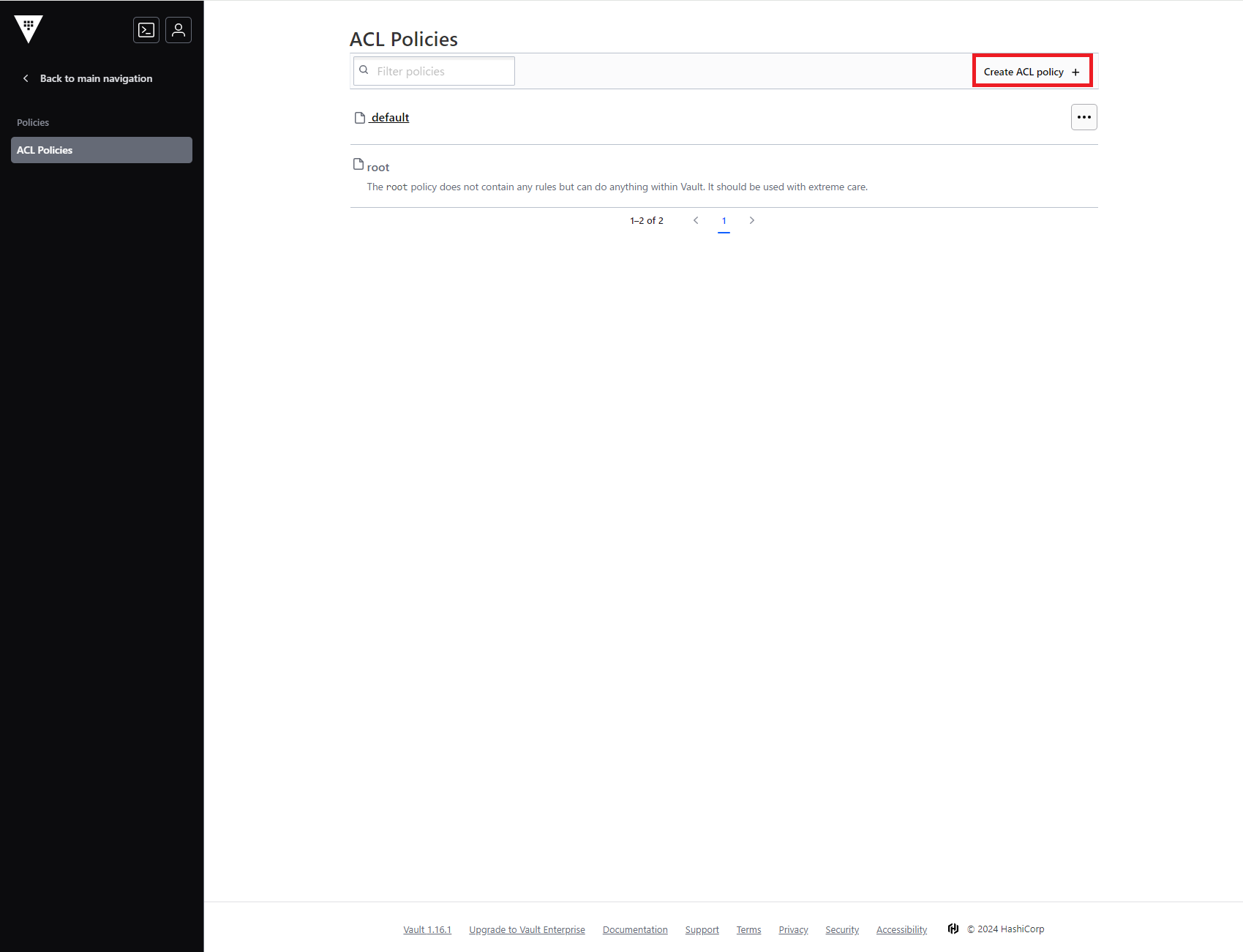The image size is (1243, 952).
Task: Open the more options menu for default
Action: click(1084, 117)
